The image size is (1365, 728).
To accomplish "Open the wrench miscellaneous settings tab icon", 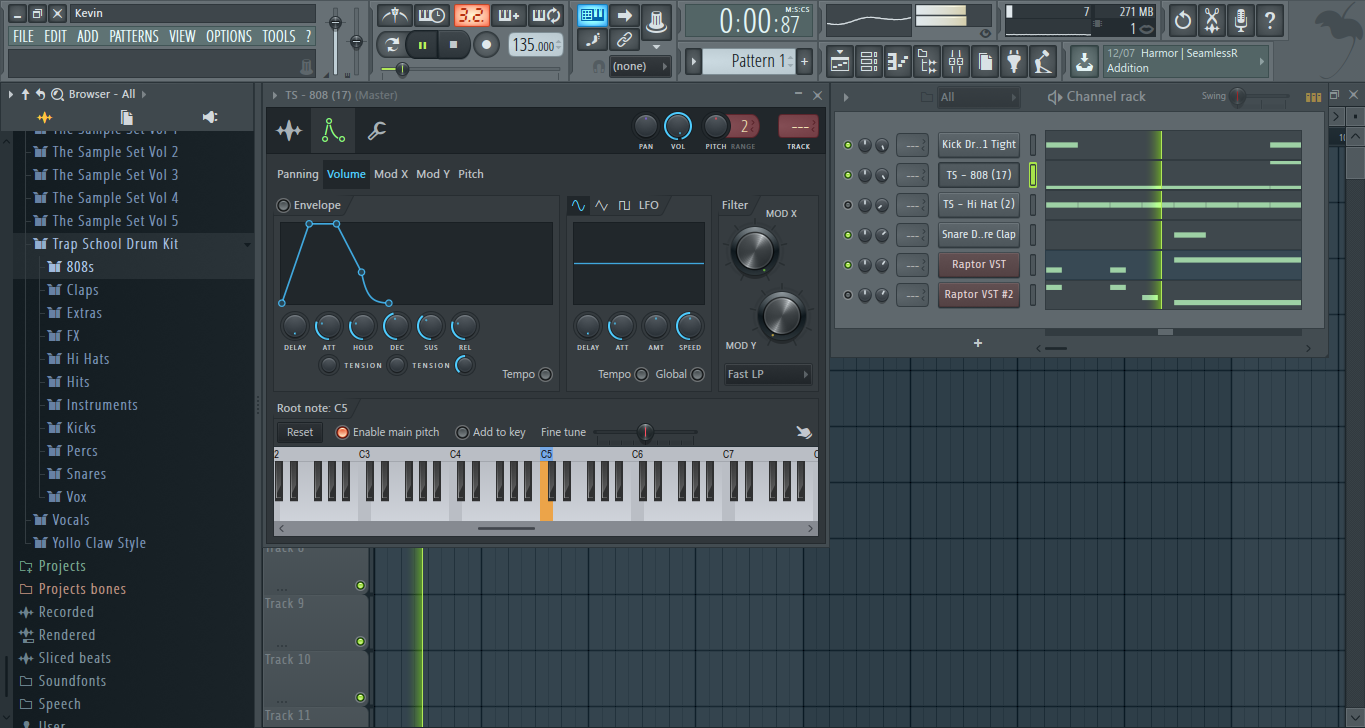I will pyautogui.click(x=377, y=130).
